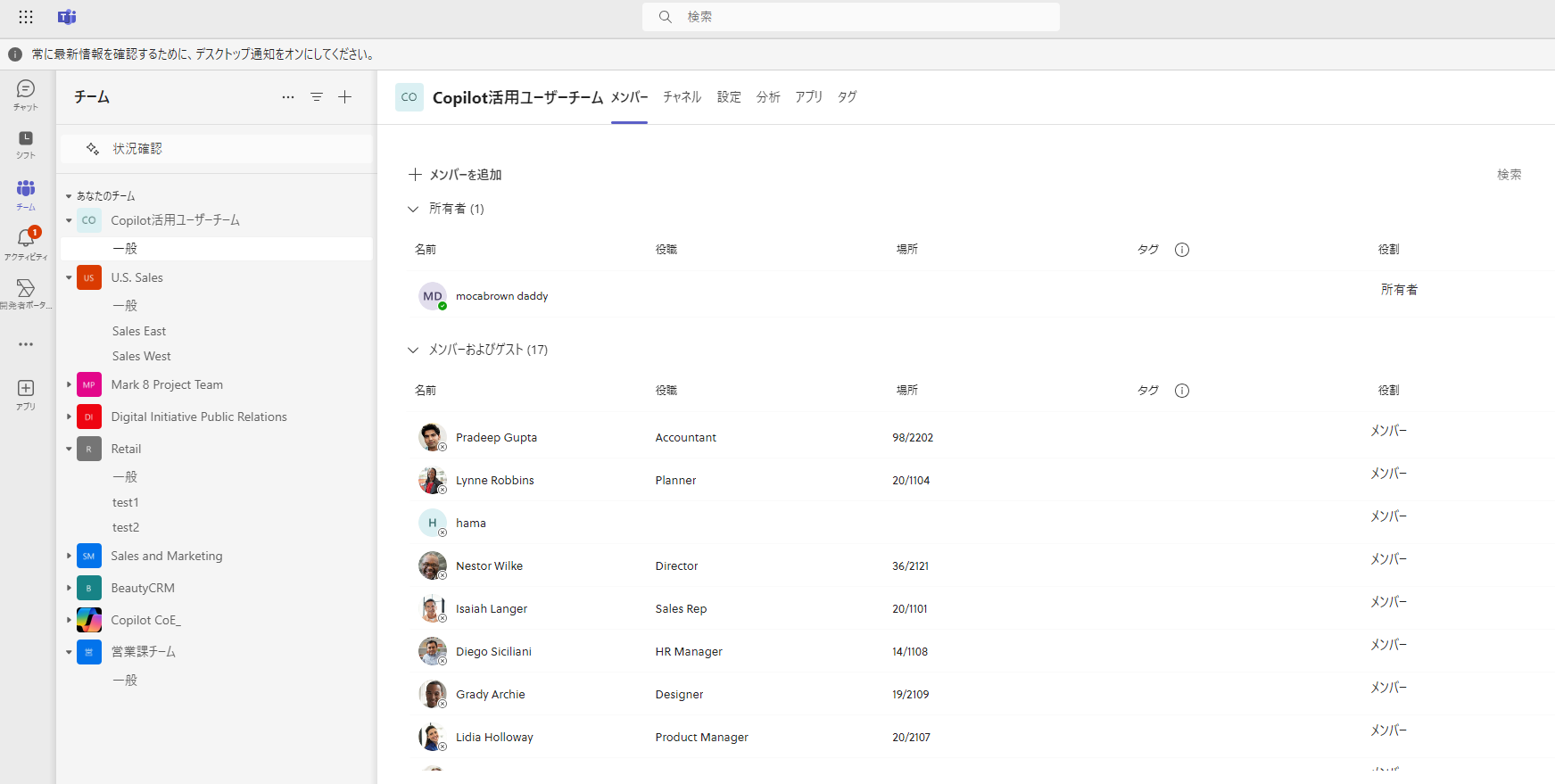Click the Copilot CoE_ team logo

pos(89,620)
